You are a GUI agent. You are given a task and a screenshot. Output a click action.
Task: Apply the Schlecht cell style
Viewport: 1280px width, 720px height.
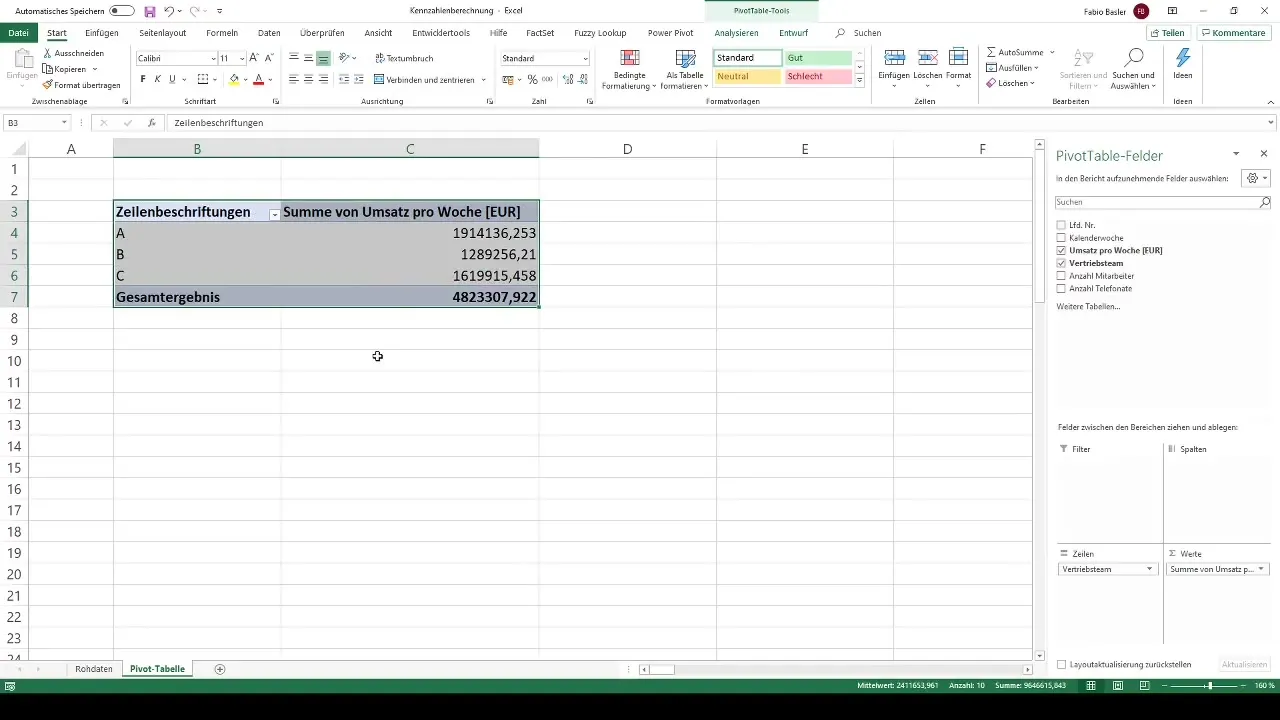click(818, 76)
